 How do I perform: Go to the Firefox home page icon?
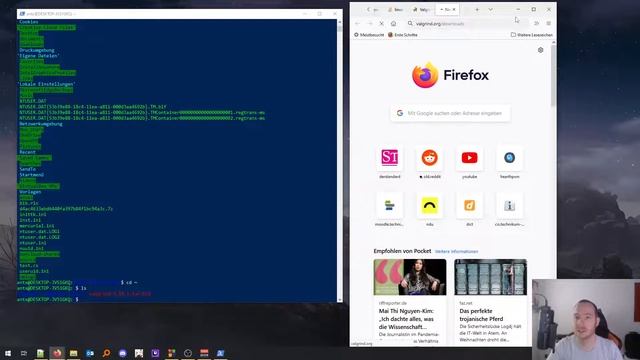coord(393,24)
